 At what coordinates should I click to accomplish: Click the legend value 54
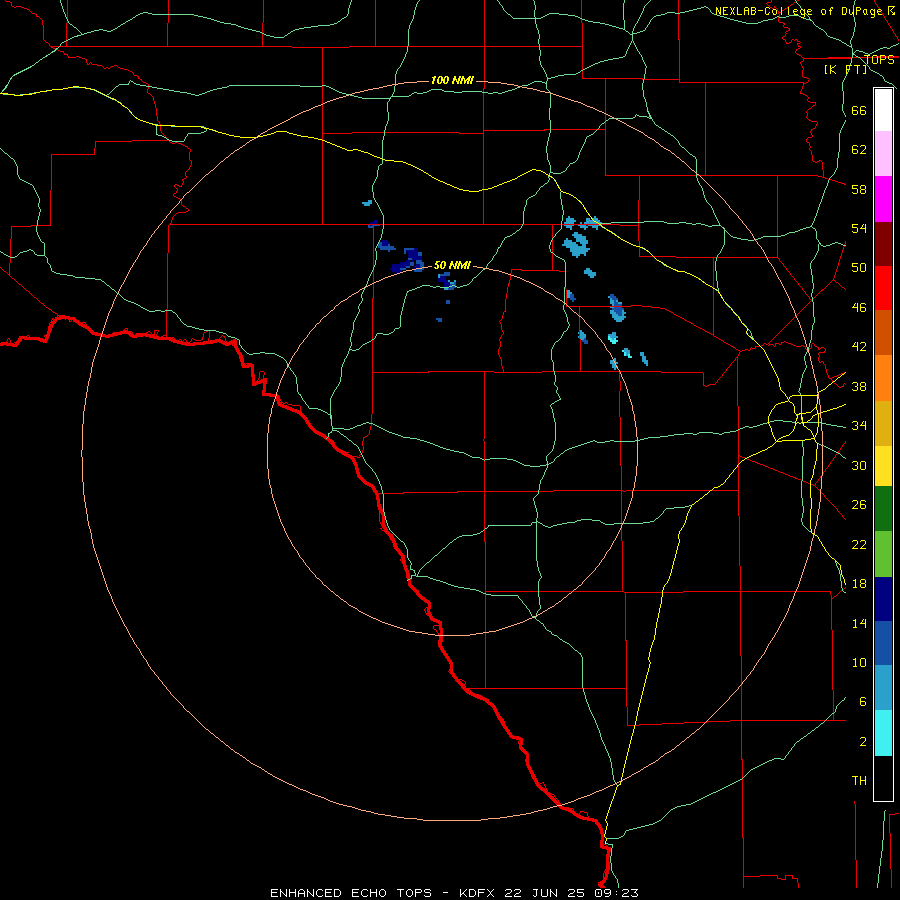(x=859, y=228)
